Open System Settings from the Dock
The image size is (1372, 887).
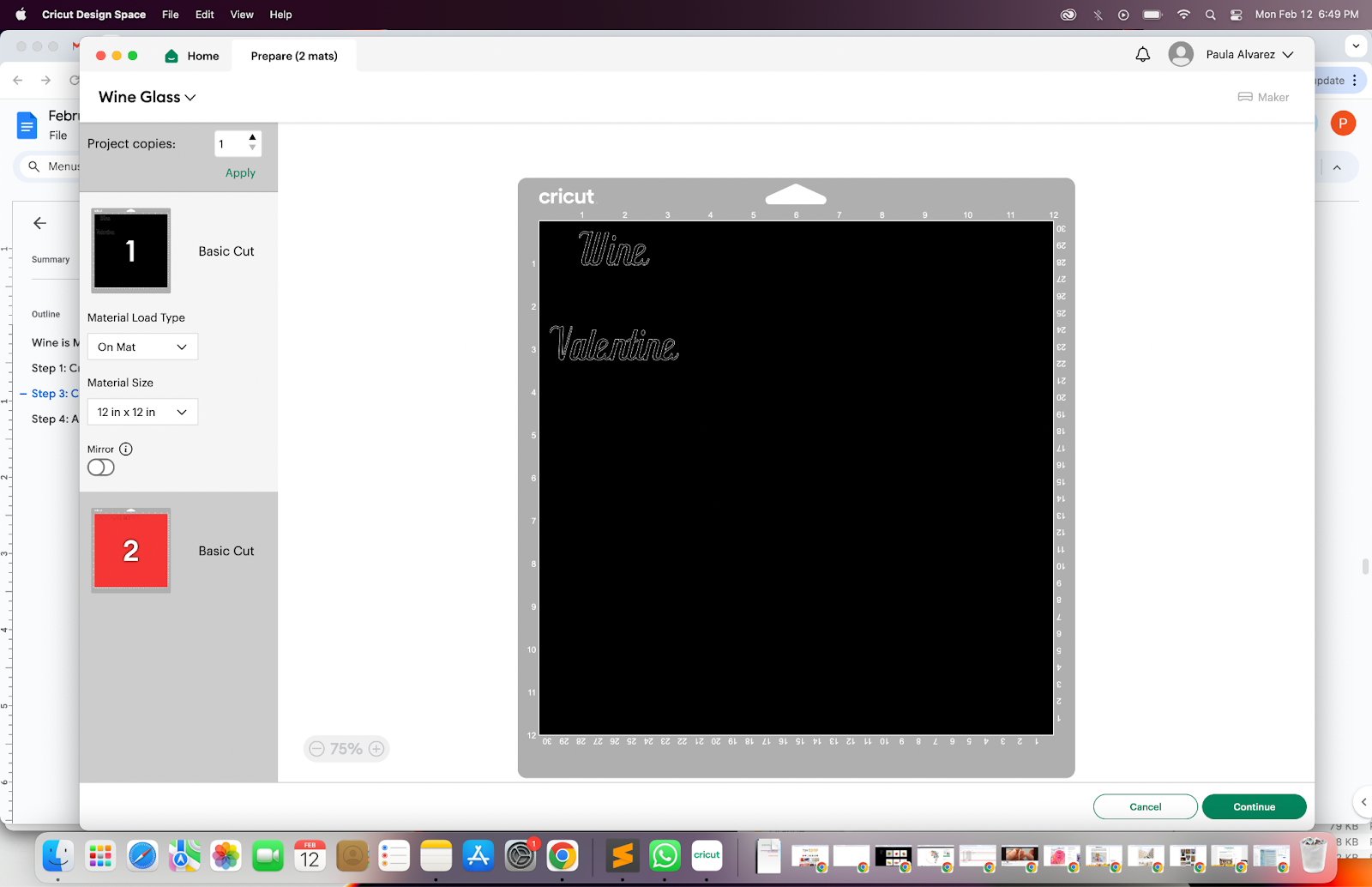tap(521, 855)
